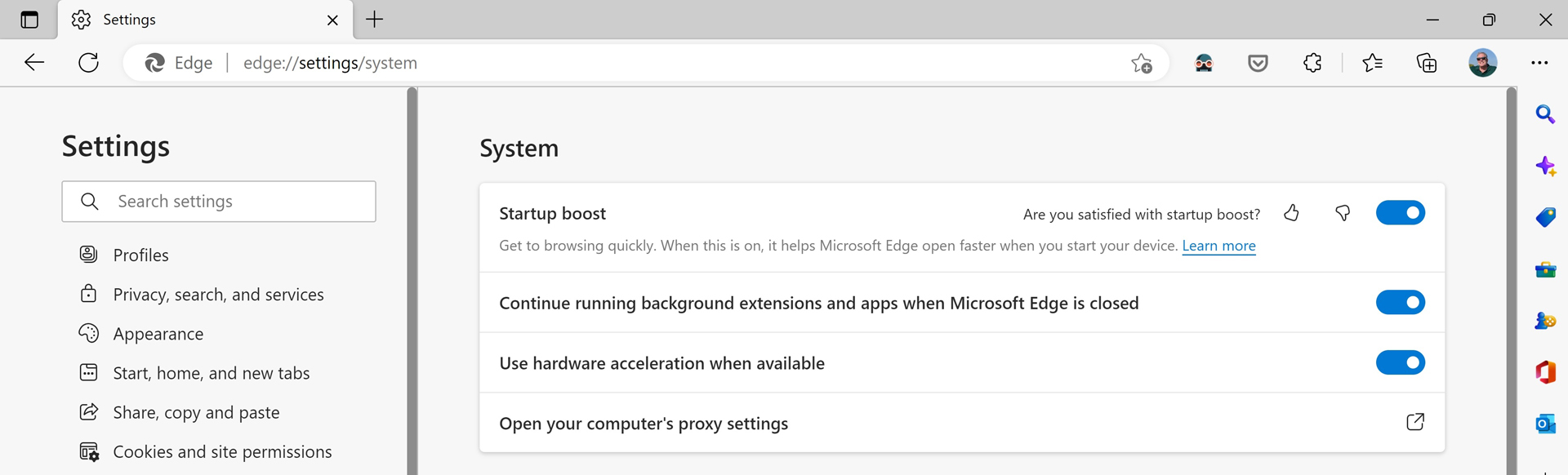Open the Extensions puzzle icon

pyautogui.click(x=1312, y=63)
